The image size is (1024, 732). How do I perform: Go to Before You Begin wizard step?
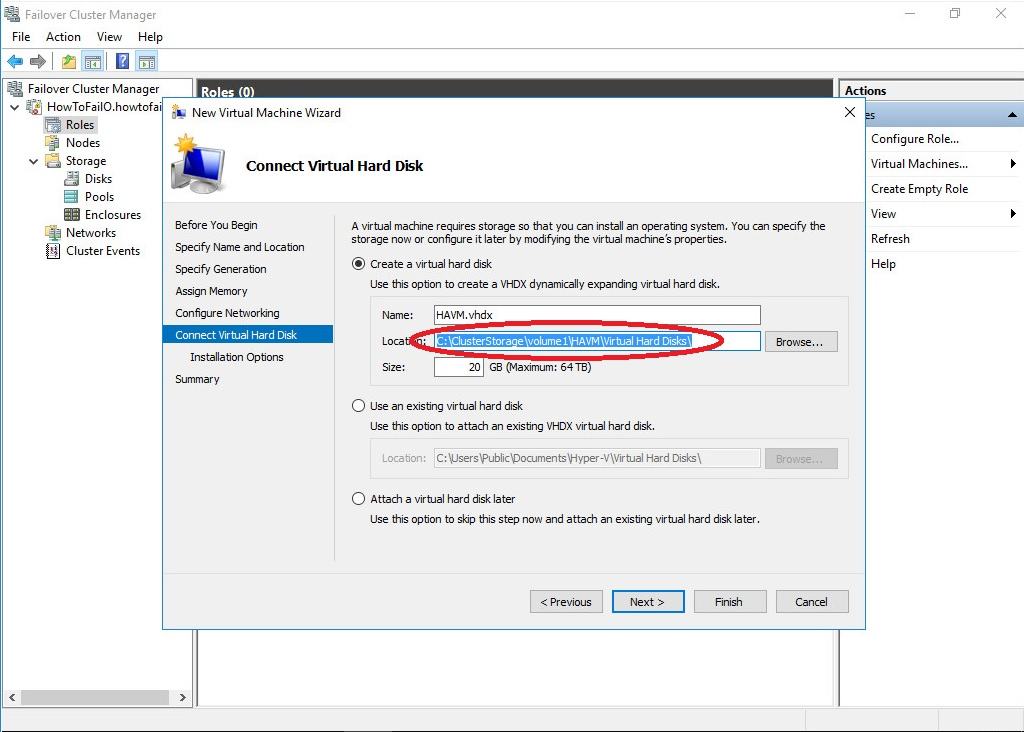coord(216,225)
